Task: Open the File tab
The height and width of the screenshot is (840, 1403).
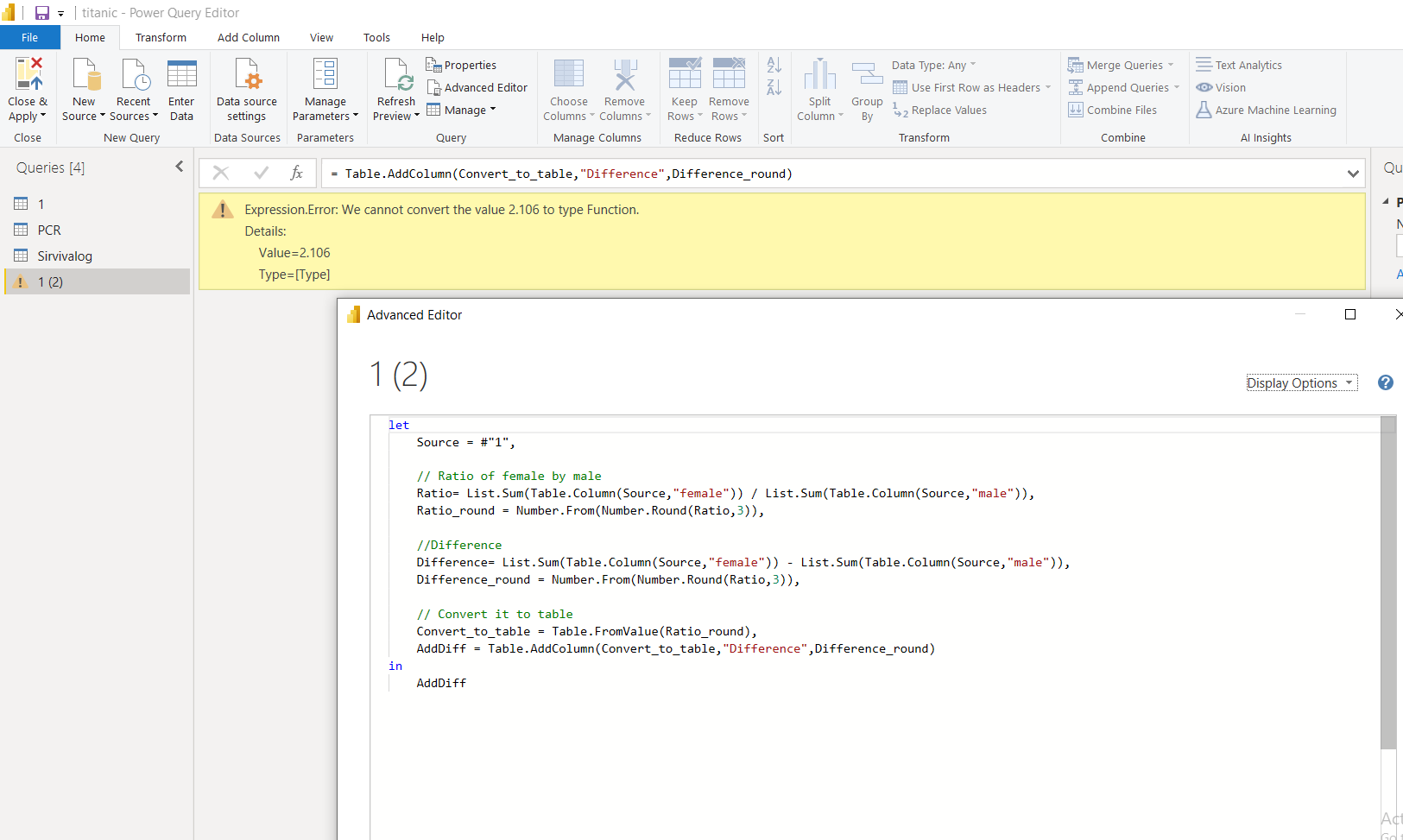Action: click(x=30, y=37)
